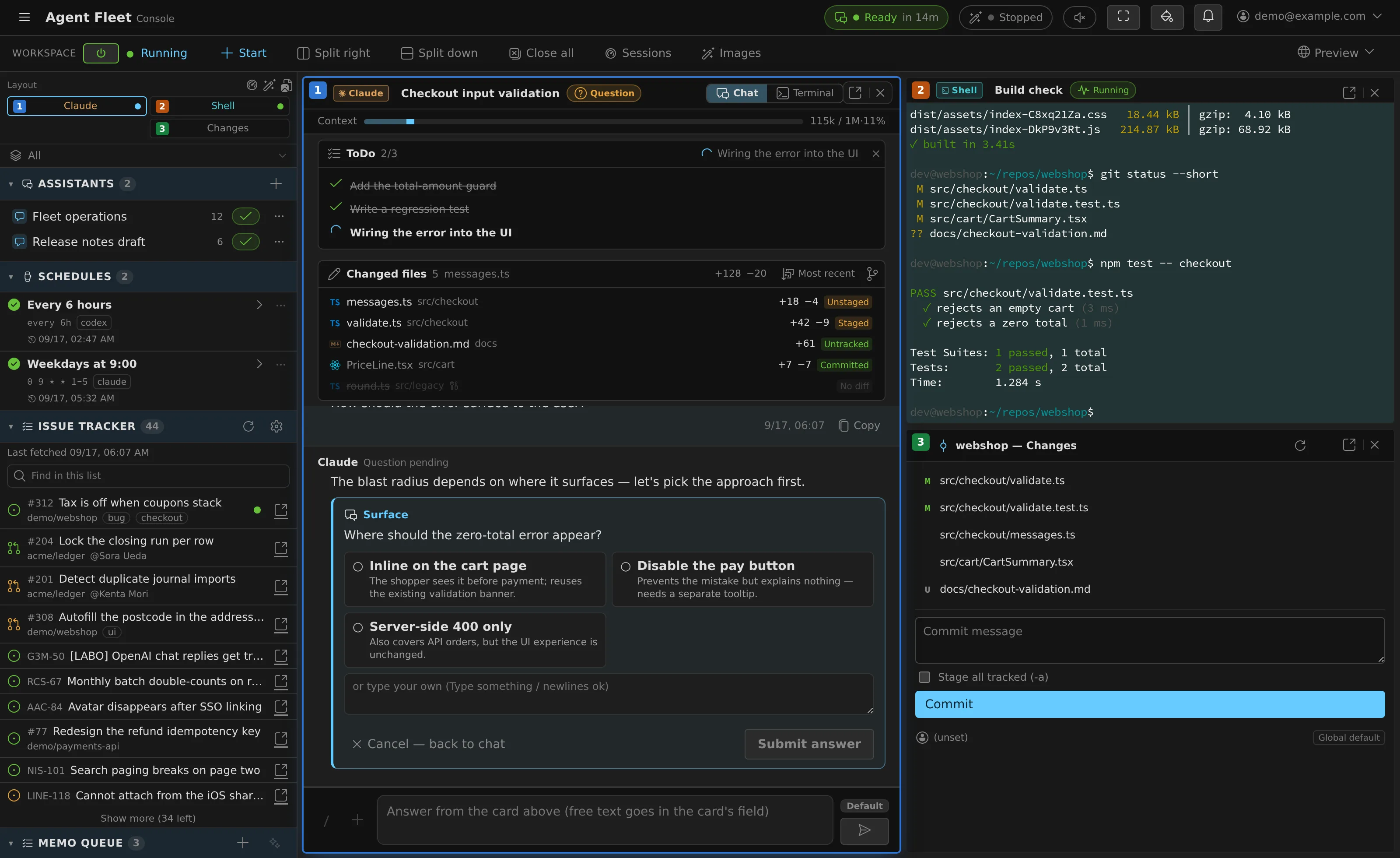The height and width of the screenshot is (858, 1400).
Task: Copy the message with Copy button
Action: 859,425
